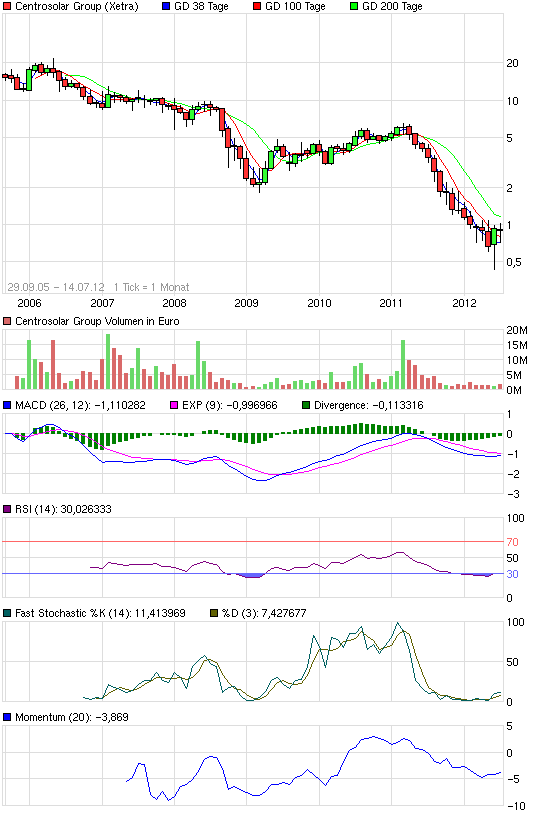Click the 'Centrosolar Group Volumen in Euro' label

coord(97,321)
